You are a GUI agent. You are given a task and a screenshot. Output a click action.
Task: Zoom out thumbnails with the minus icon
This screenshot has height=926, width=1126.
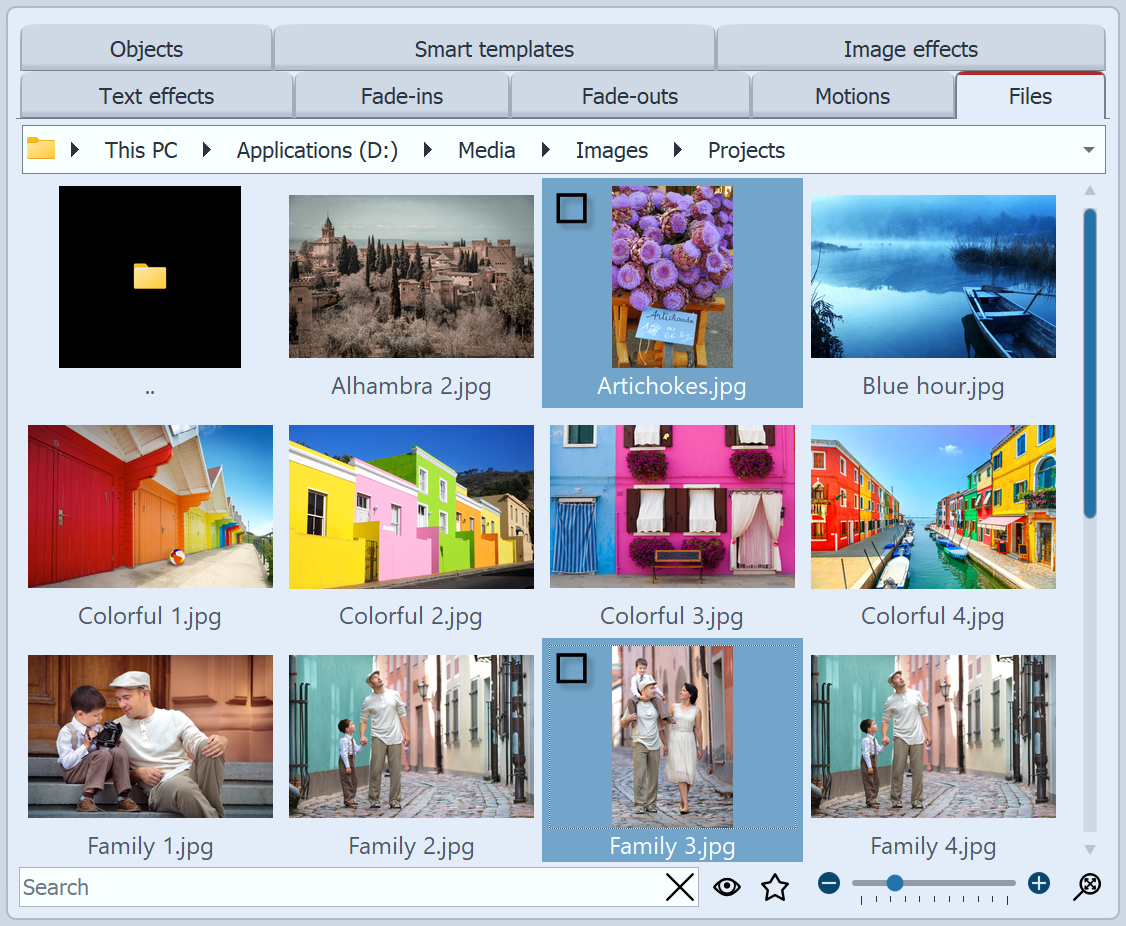coord(829,883)
